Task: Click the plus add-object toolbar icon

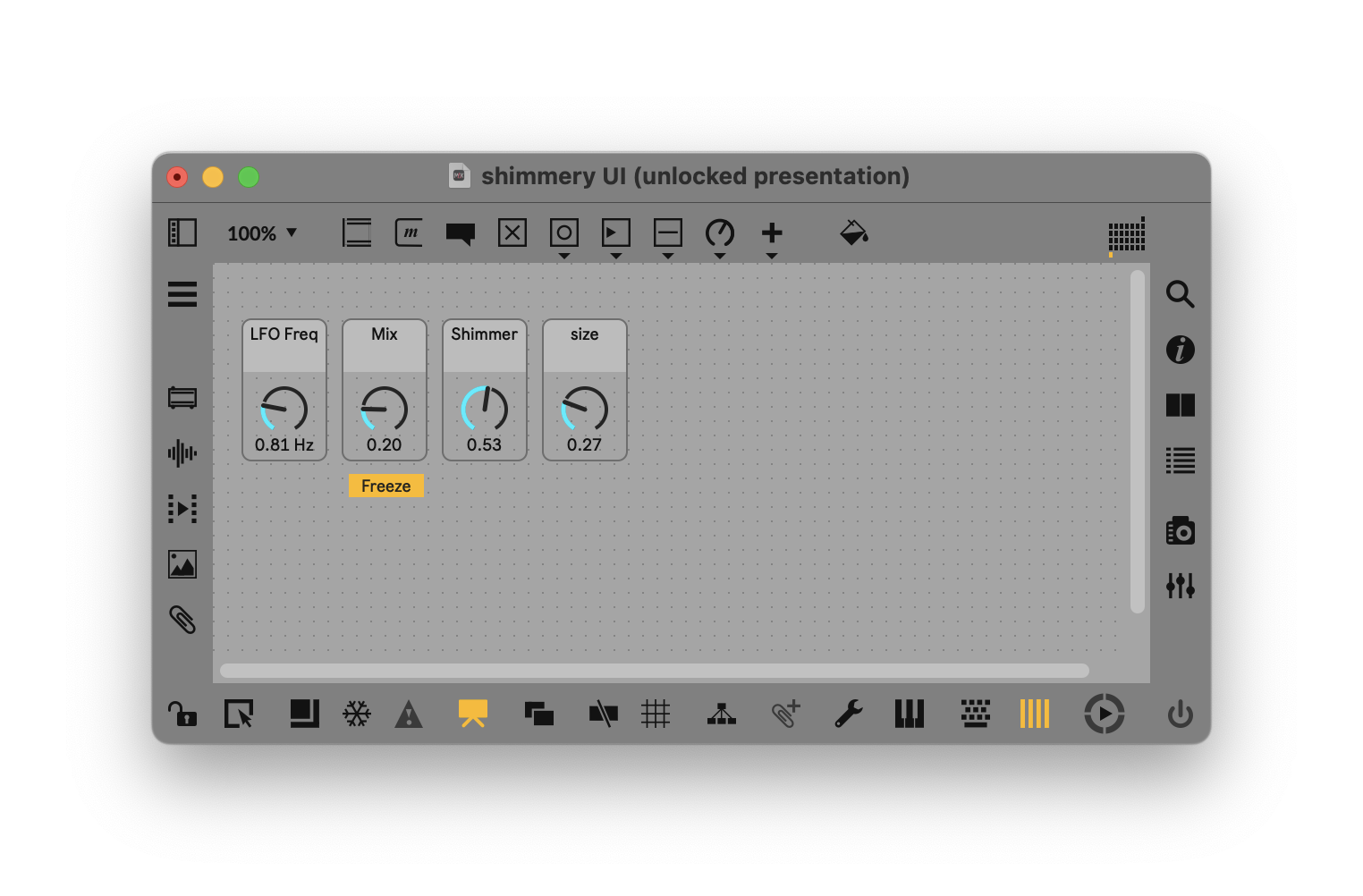Action: point(772,233)
